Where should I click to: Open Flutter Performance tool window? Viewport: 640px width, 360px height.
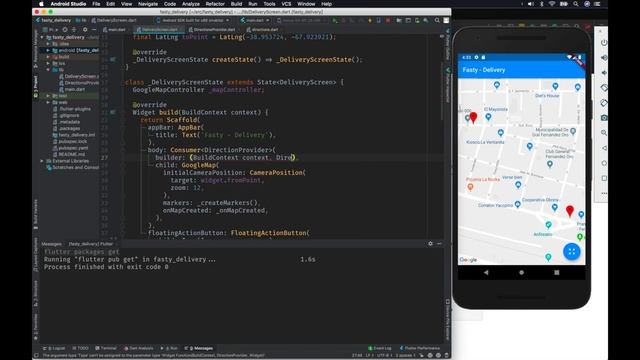pyautogui.click(x=420, y=348)
